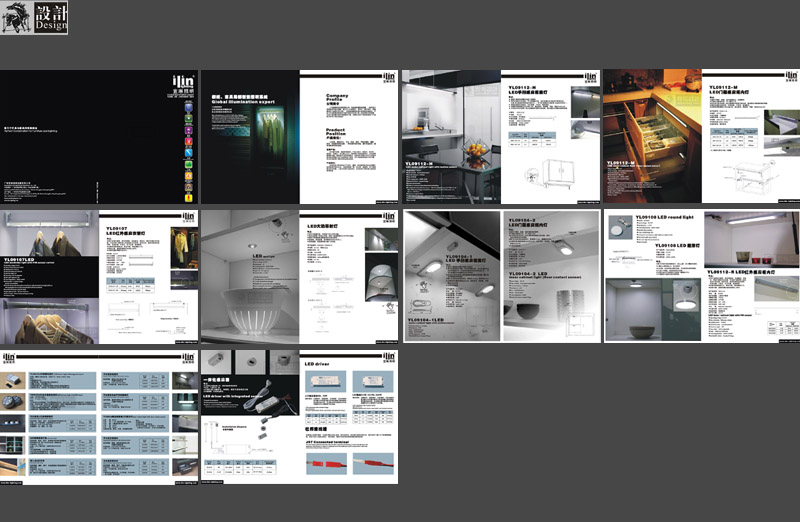Open the YL09107 wardrobe spread thumbnail
The height and width of the screenshot is (522, 800).
pyautogui.click(x=98, y=277)
